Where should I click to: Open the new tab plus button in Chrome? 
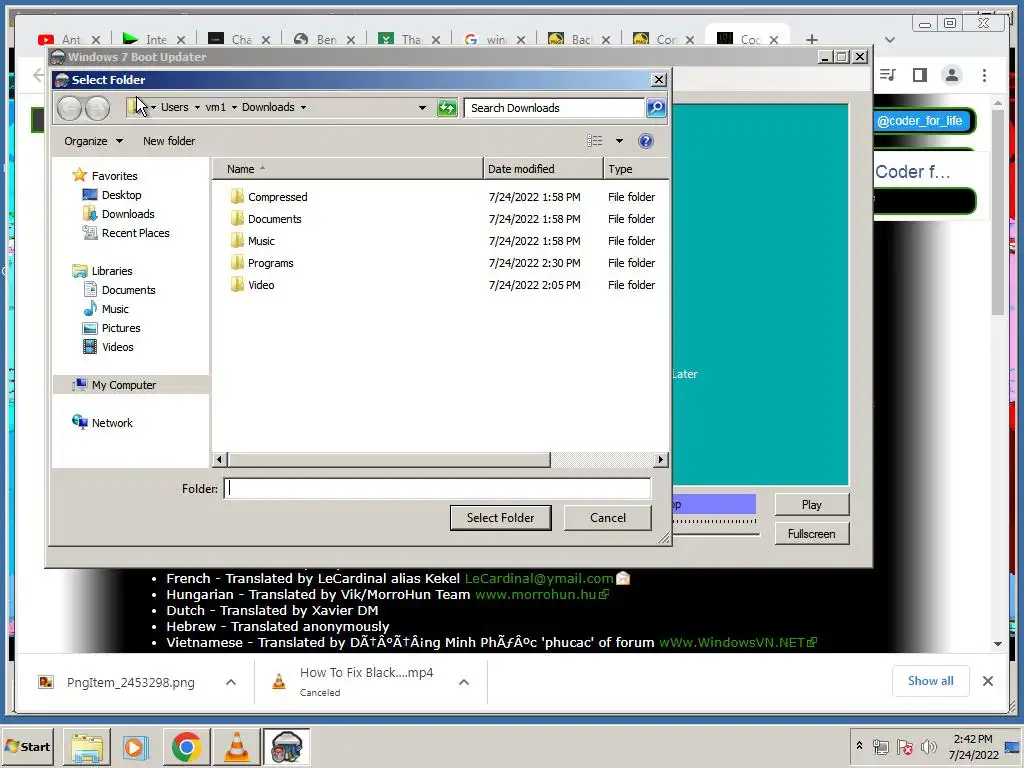click(x=811, y=40)
